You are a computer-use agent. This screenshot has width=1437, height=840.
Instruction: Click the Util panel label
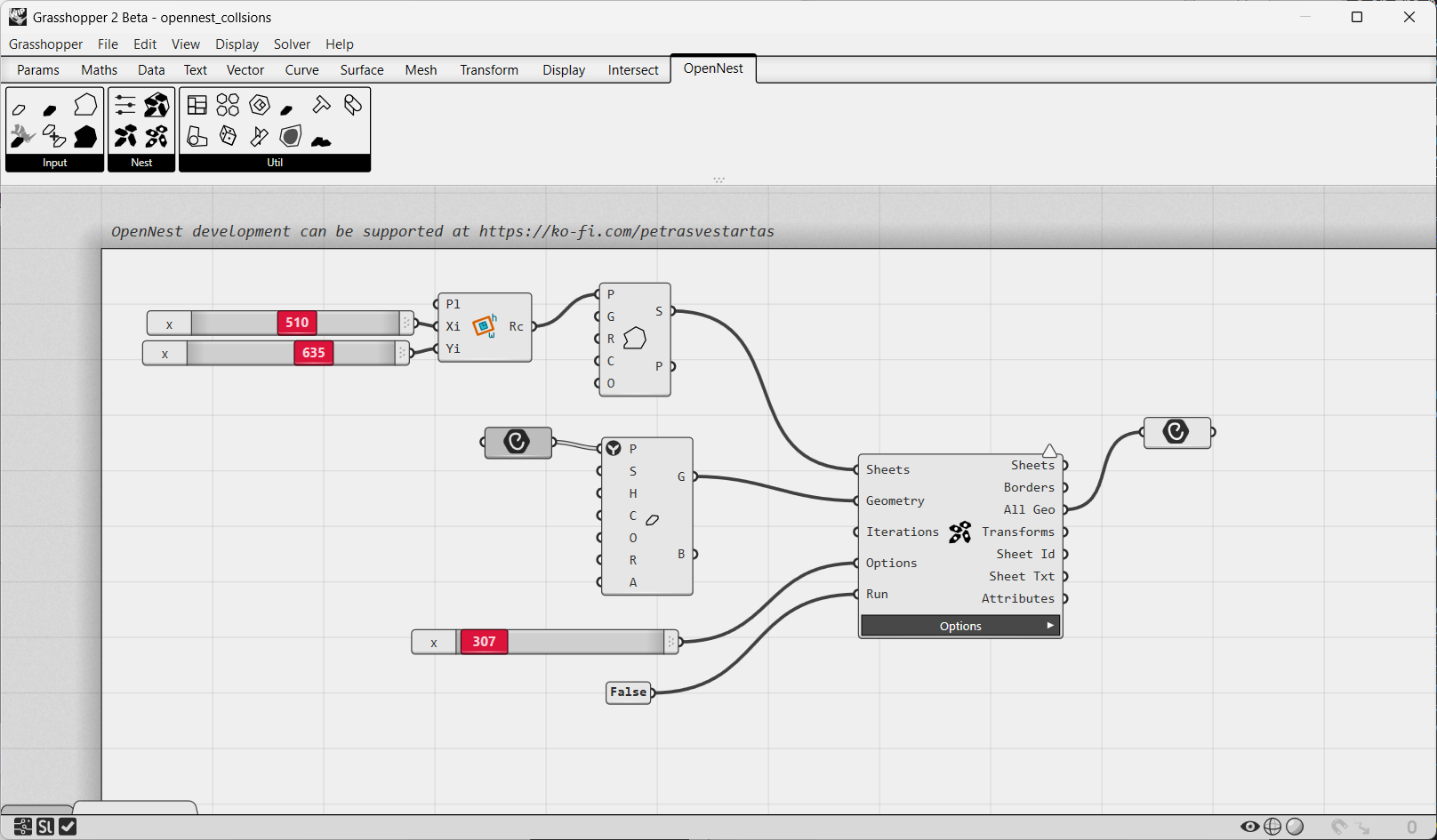pos(275,163)
